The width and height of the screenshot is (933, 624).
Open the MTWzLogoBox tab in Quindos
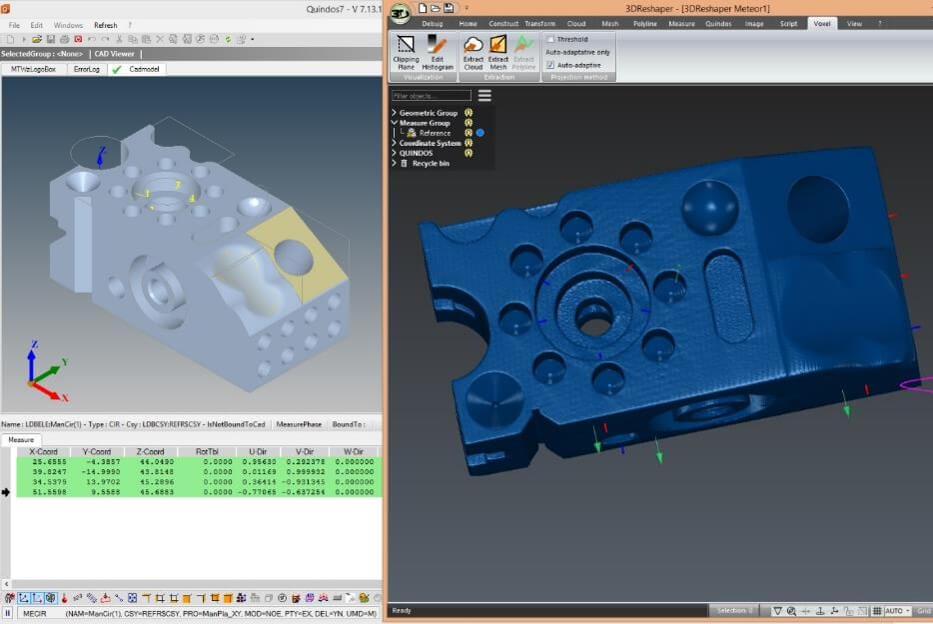click(33, 69)
